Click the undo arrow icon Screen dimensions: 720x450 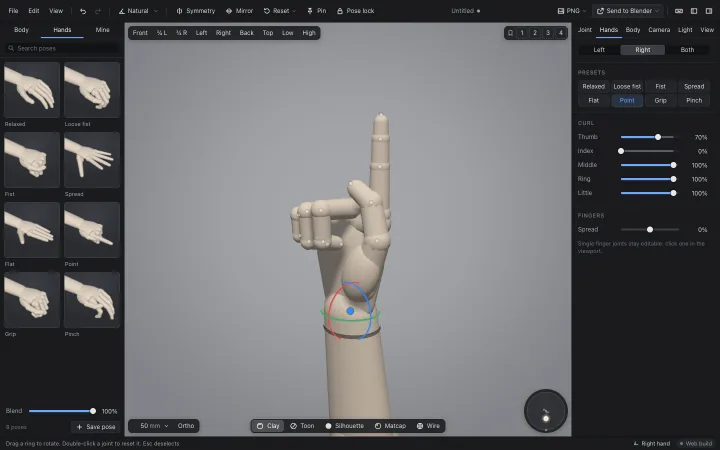(x=83, y=11)
